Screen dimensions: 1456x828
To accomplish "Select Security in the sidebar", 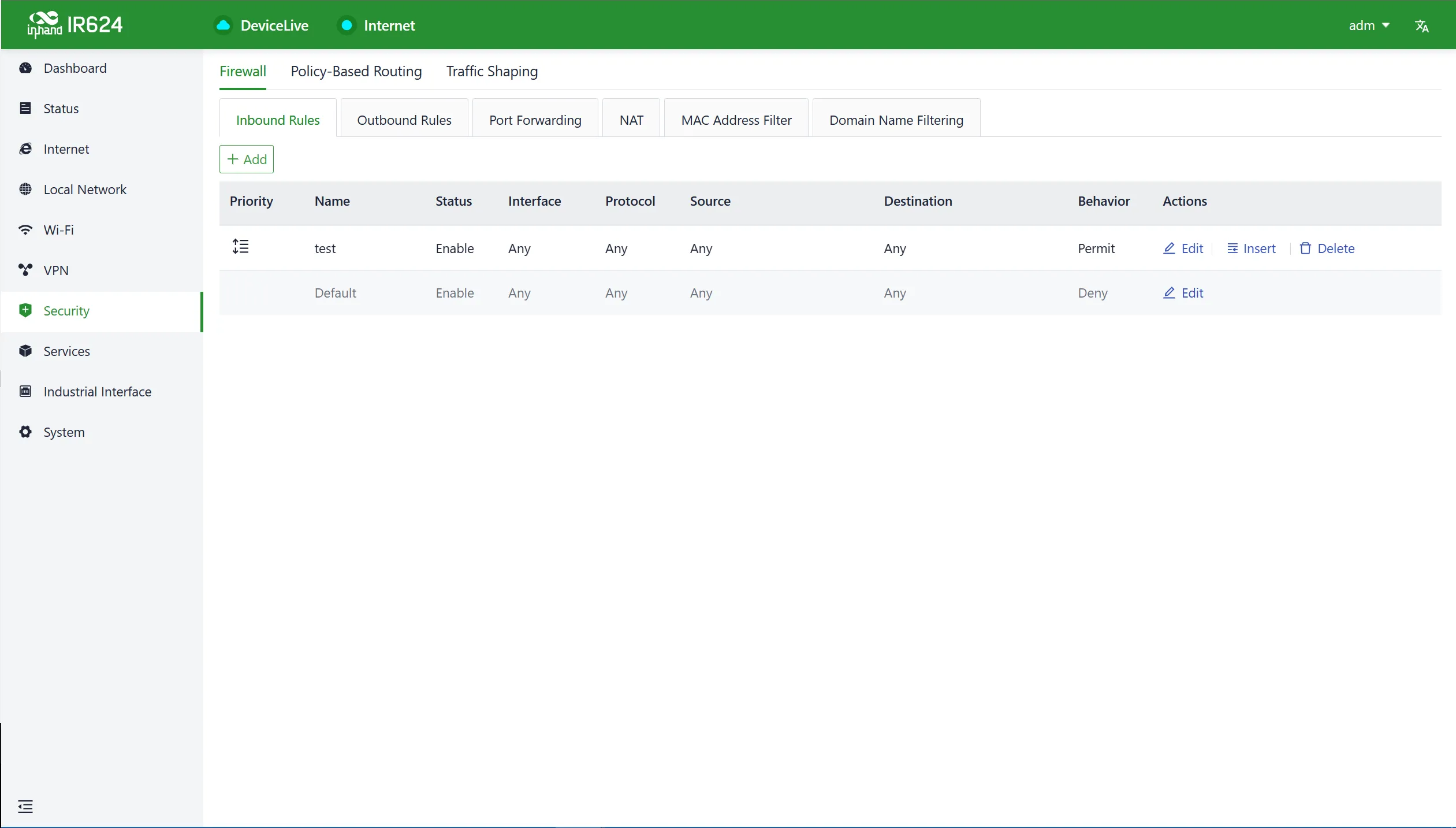I will pos(102,311).
